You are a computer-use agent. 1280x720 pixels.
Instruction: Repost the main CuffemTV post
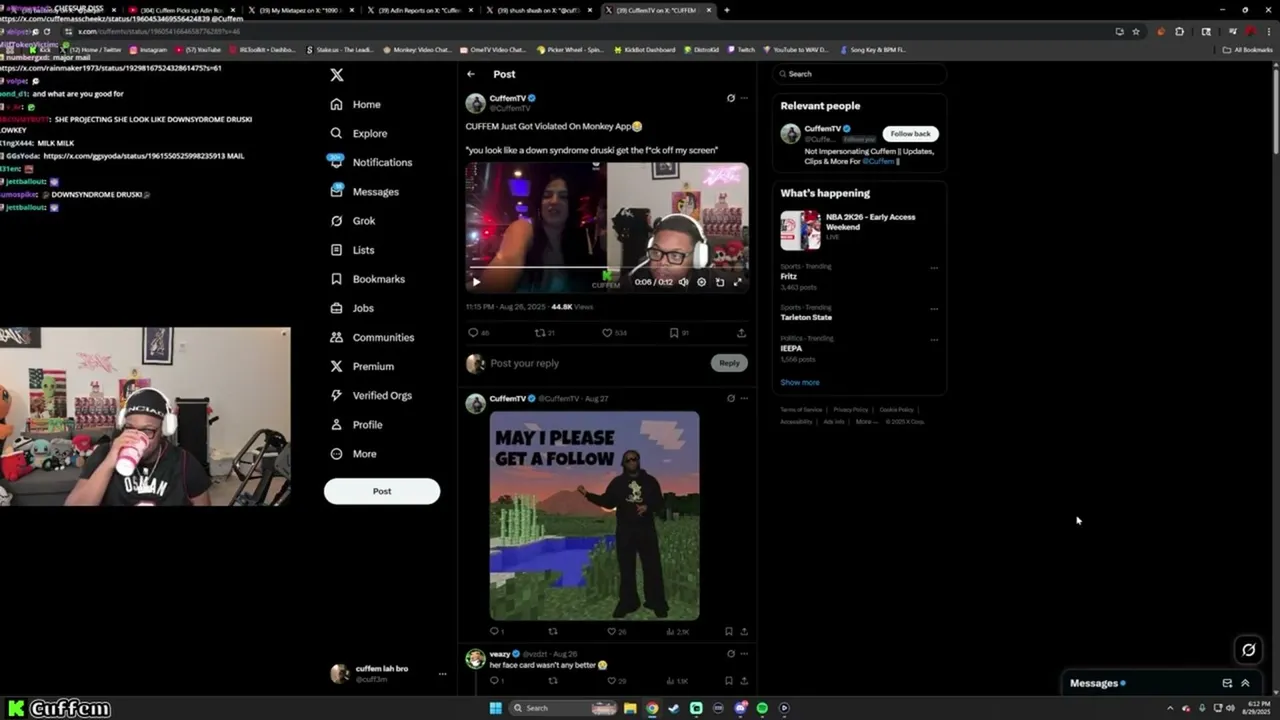coord(545,333)
